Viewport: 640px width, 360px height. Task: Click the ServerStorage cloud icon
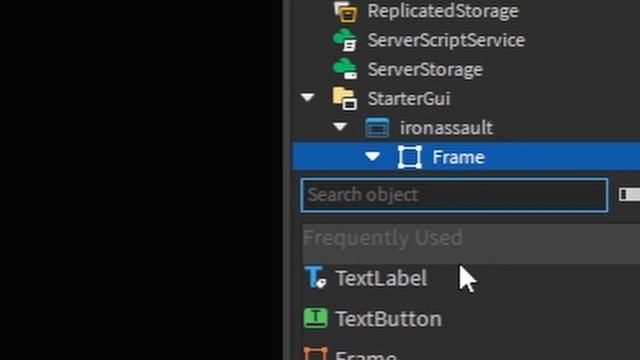point(345,69)
